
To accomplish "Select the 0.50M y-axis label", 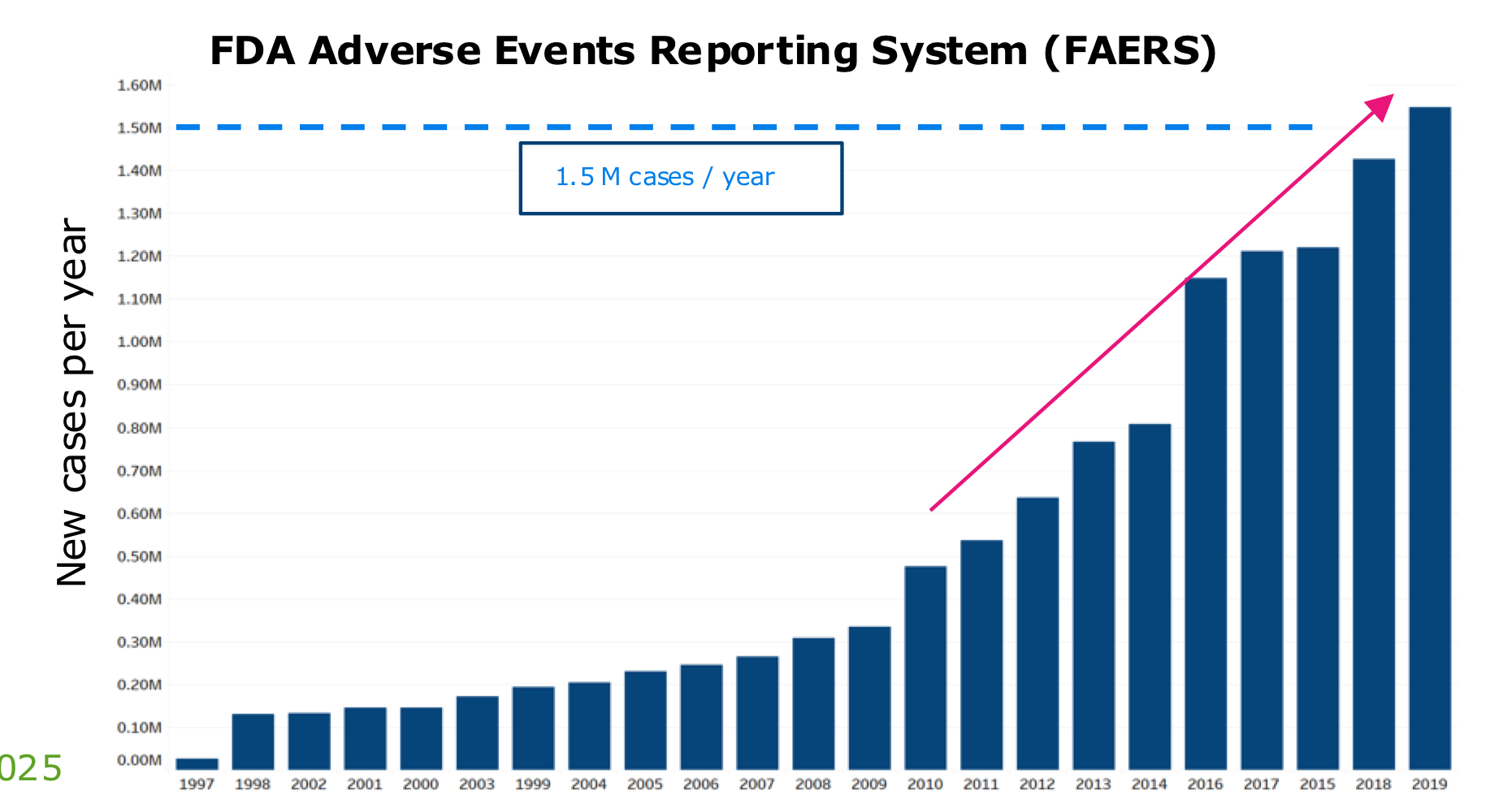I will coord(139,557).
